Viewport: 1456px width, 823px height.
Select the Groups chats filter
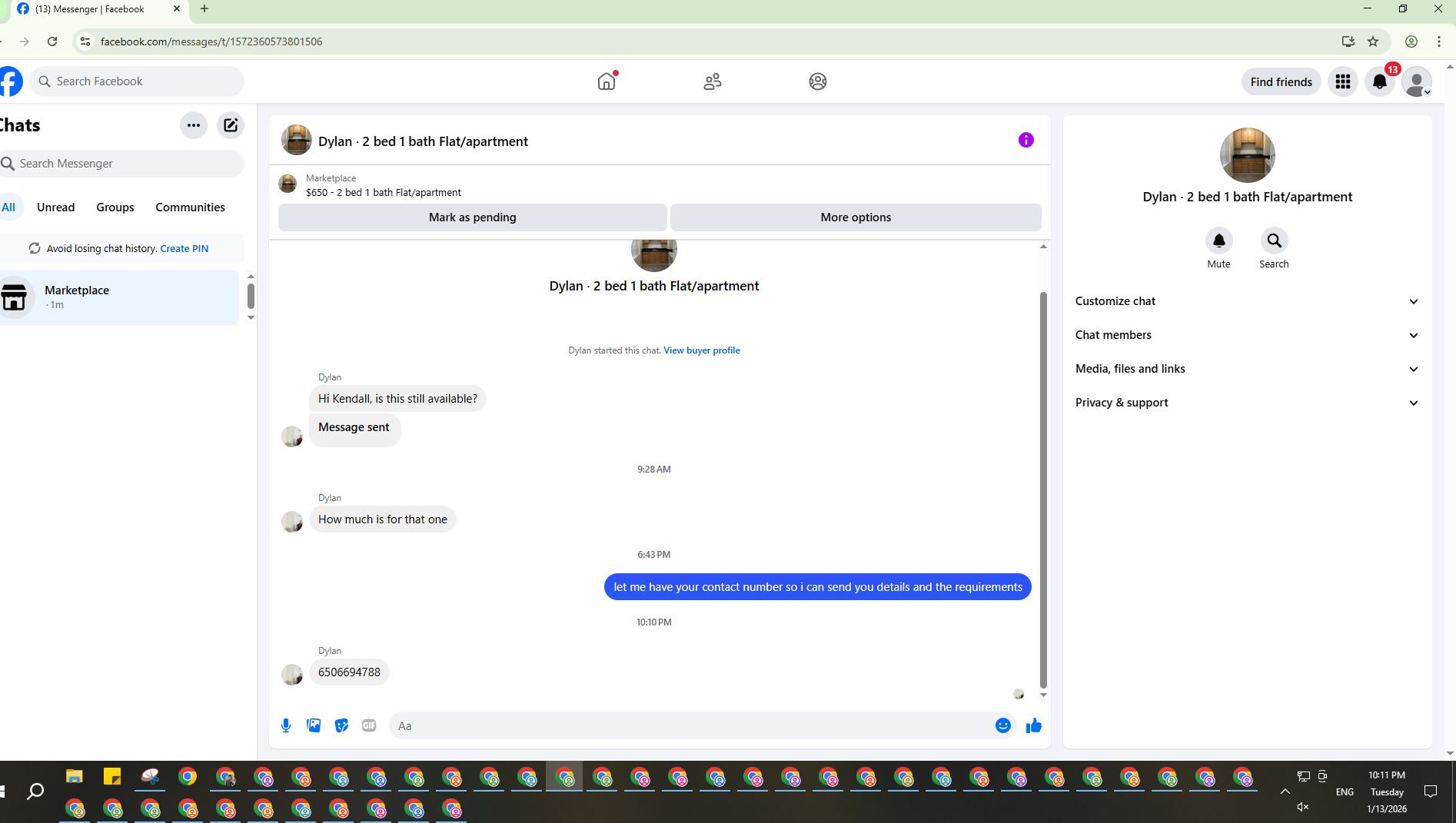pos(115,207)
